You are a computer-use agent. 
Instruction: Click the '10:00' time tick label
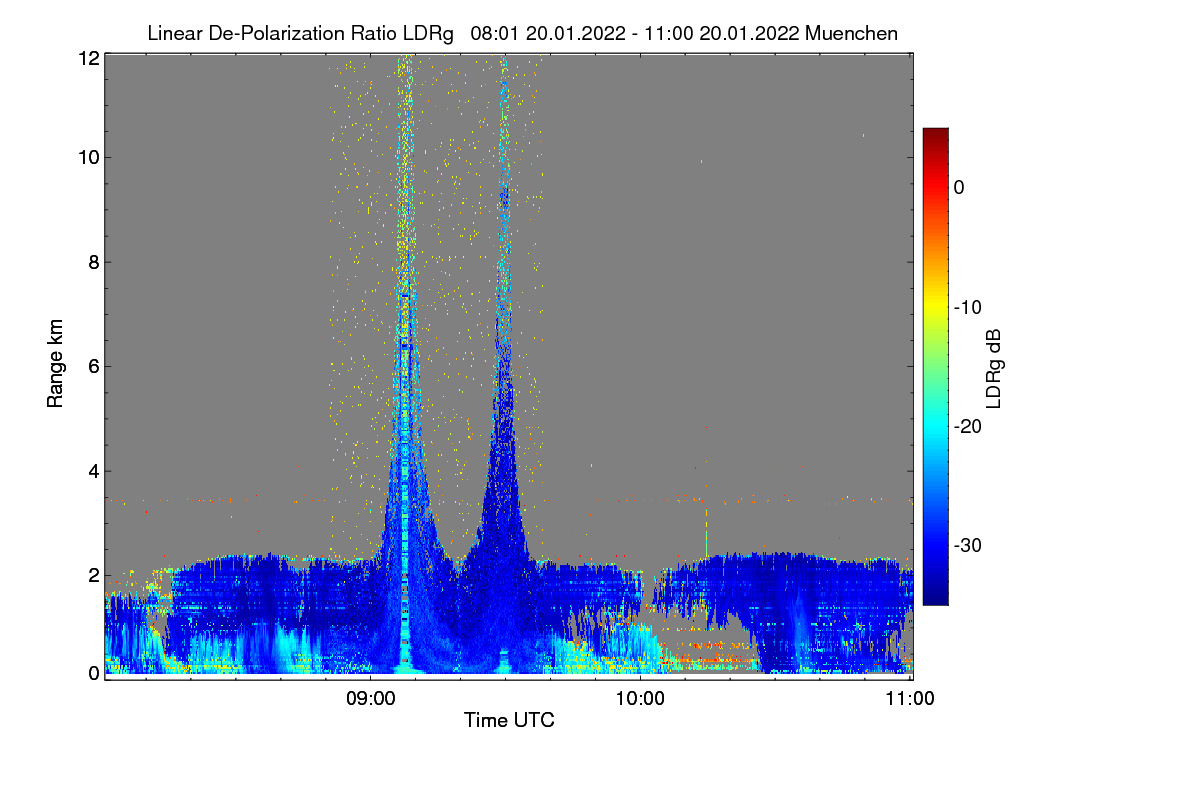click(640, 699)
